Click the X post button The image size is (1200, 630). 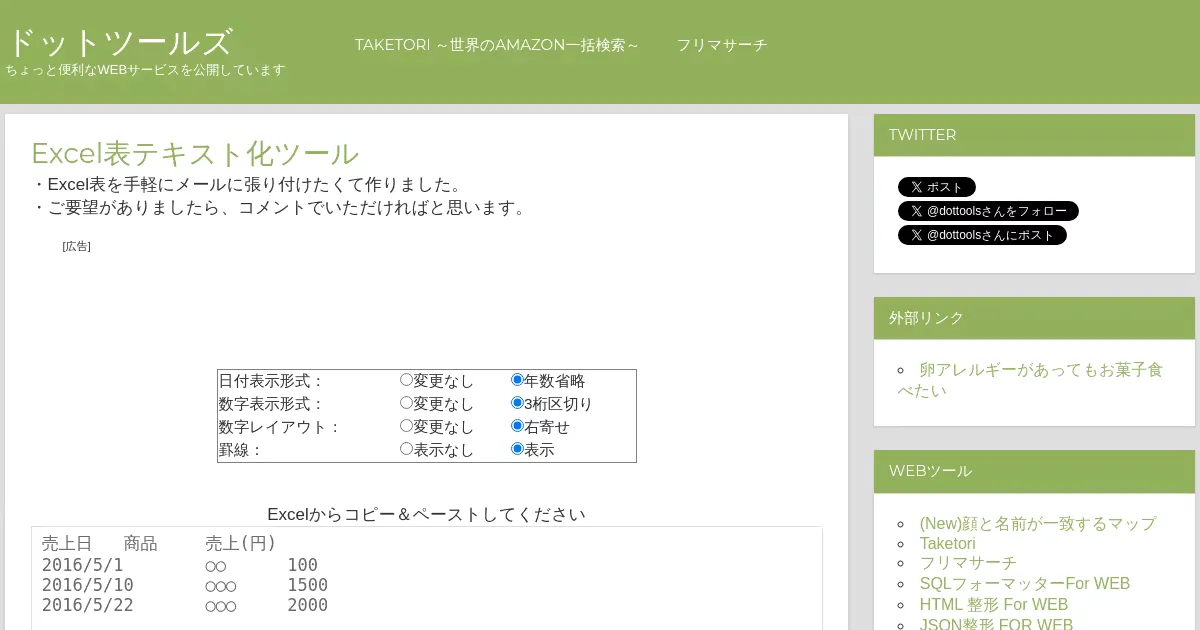936,187
